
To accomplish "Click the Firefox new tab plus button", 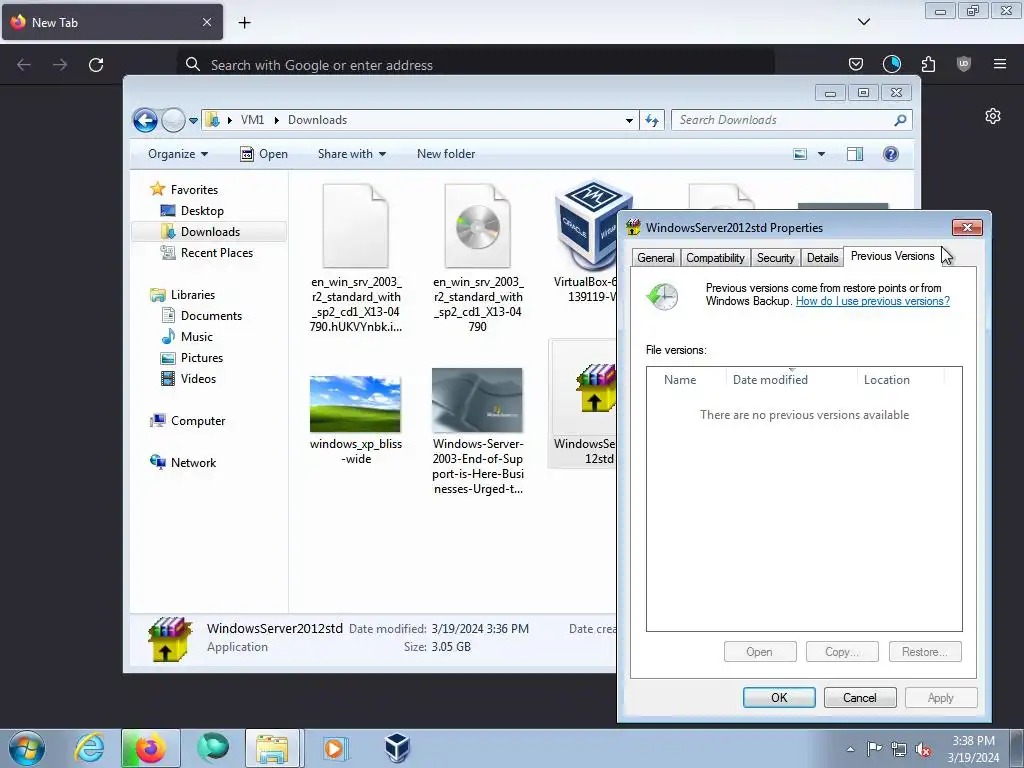I will tap(244, 23).
